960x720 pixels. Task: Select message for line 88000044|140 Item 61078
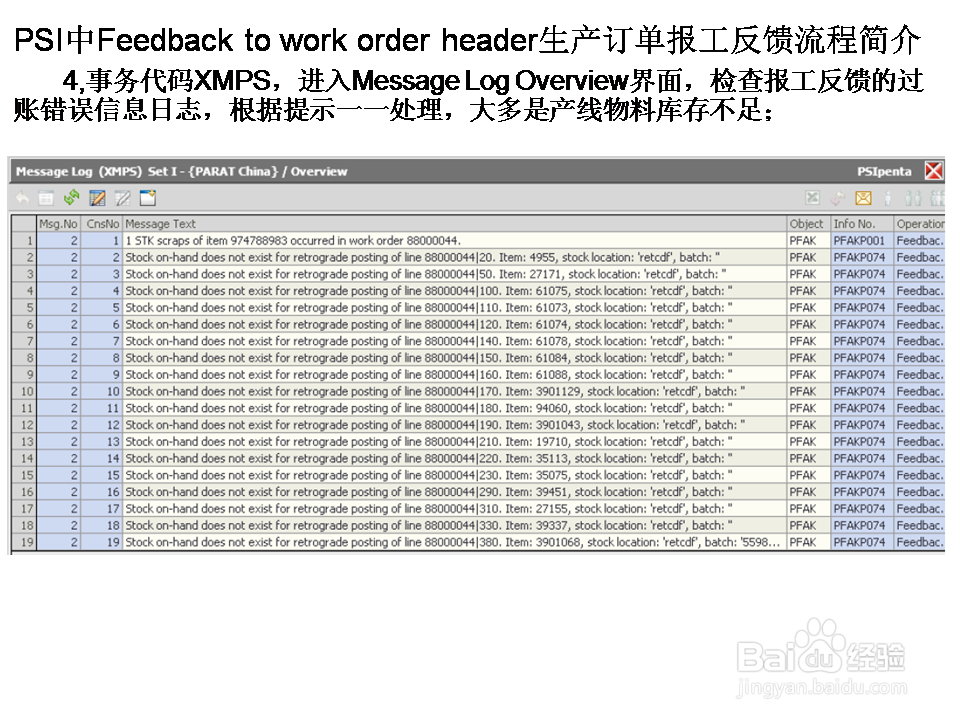pos(454,341)
